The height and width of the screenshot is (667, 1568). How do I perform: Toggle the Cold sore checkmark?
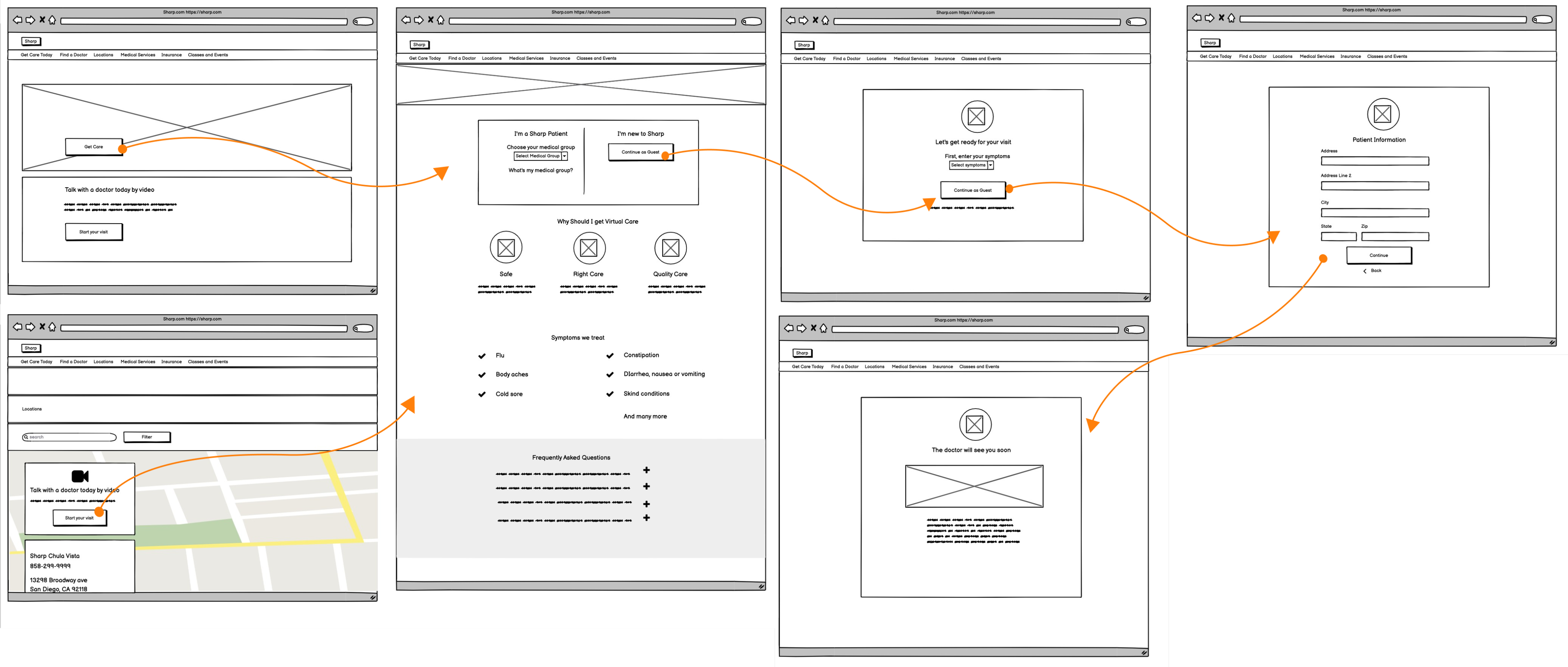[x=482, y=394]
